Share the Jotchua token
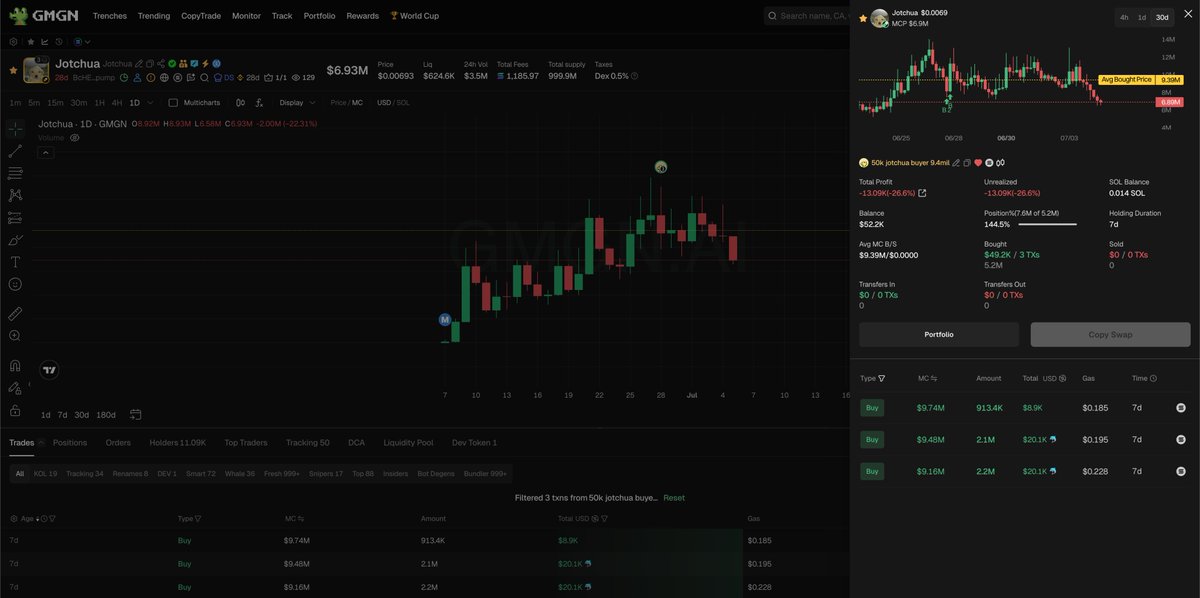 160,64
